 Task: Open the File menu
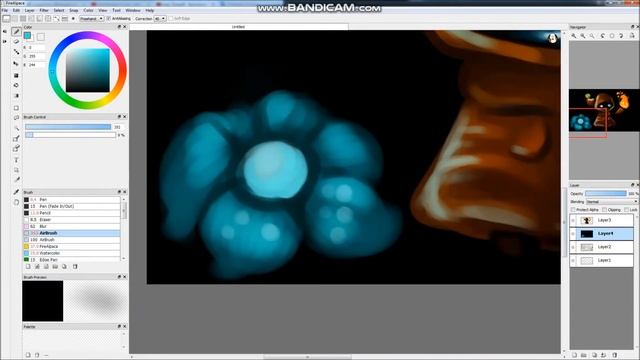pyautogui.click(x=5, y=10)
